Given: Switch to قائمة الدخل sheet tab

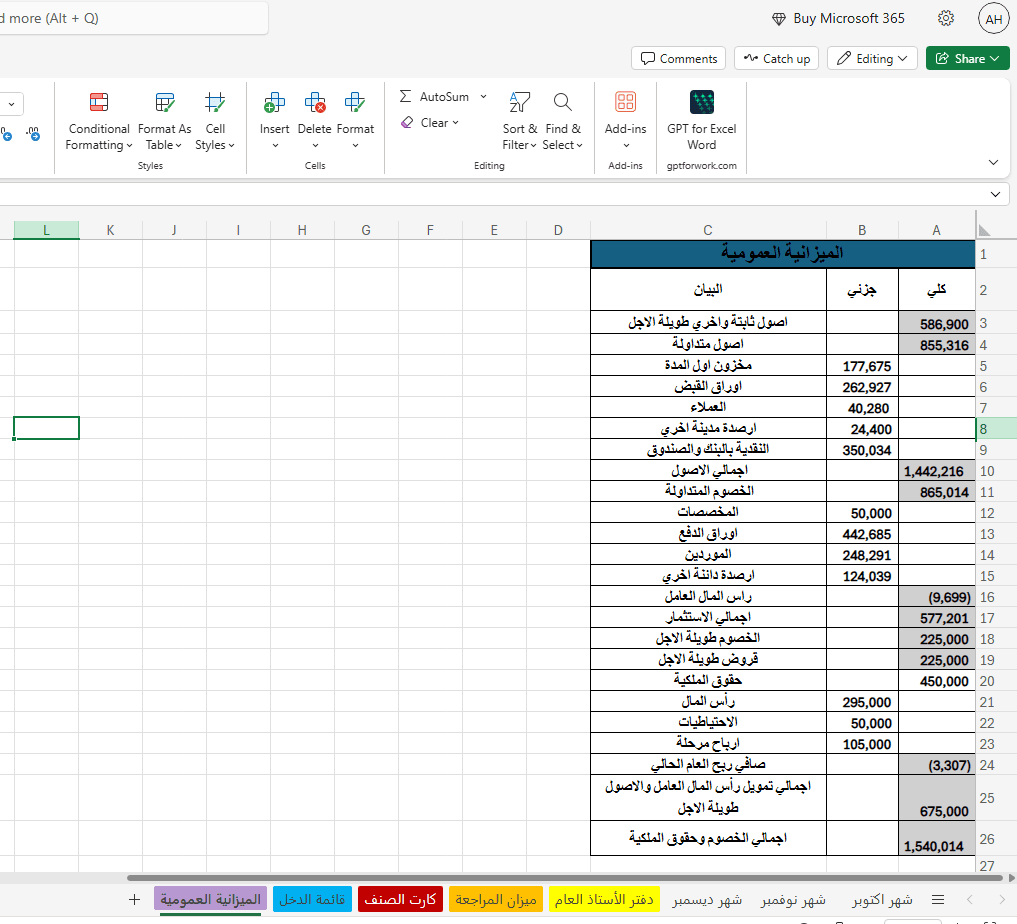Looking at the screenshot, I should click(x=312, y=899).
